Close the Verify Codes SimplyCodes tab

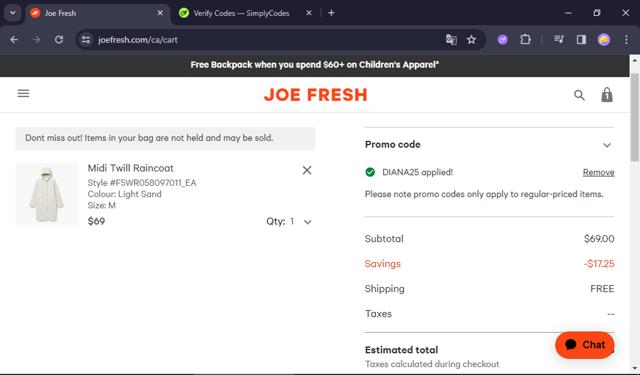pos(309,13)
